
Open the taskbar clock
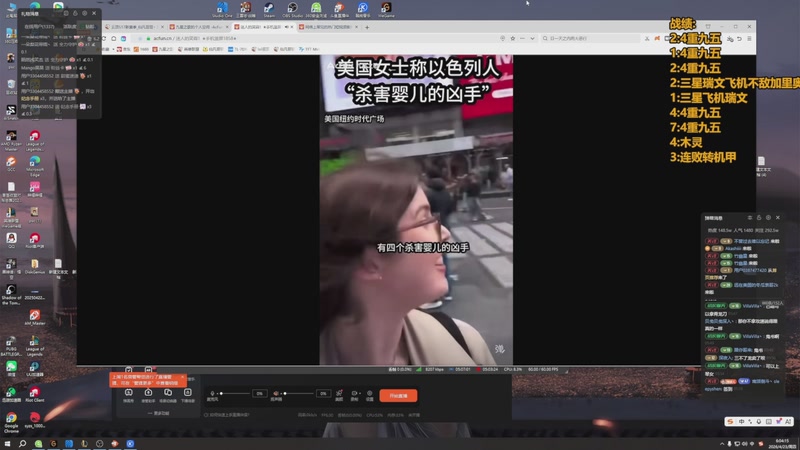pyautogui.click(x=782, y=443)
